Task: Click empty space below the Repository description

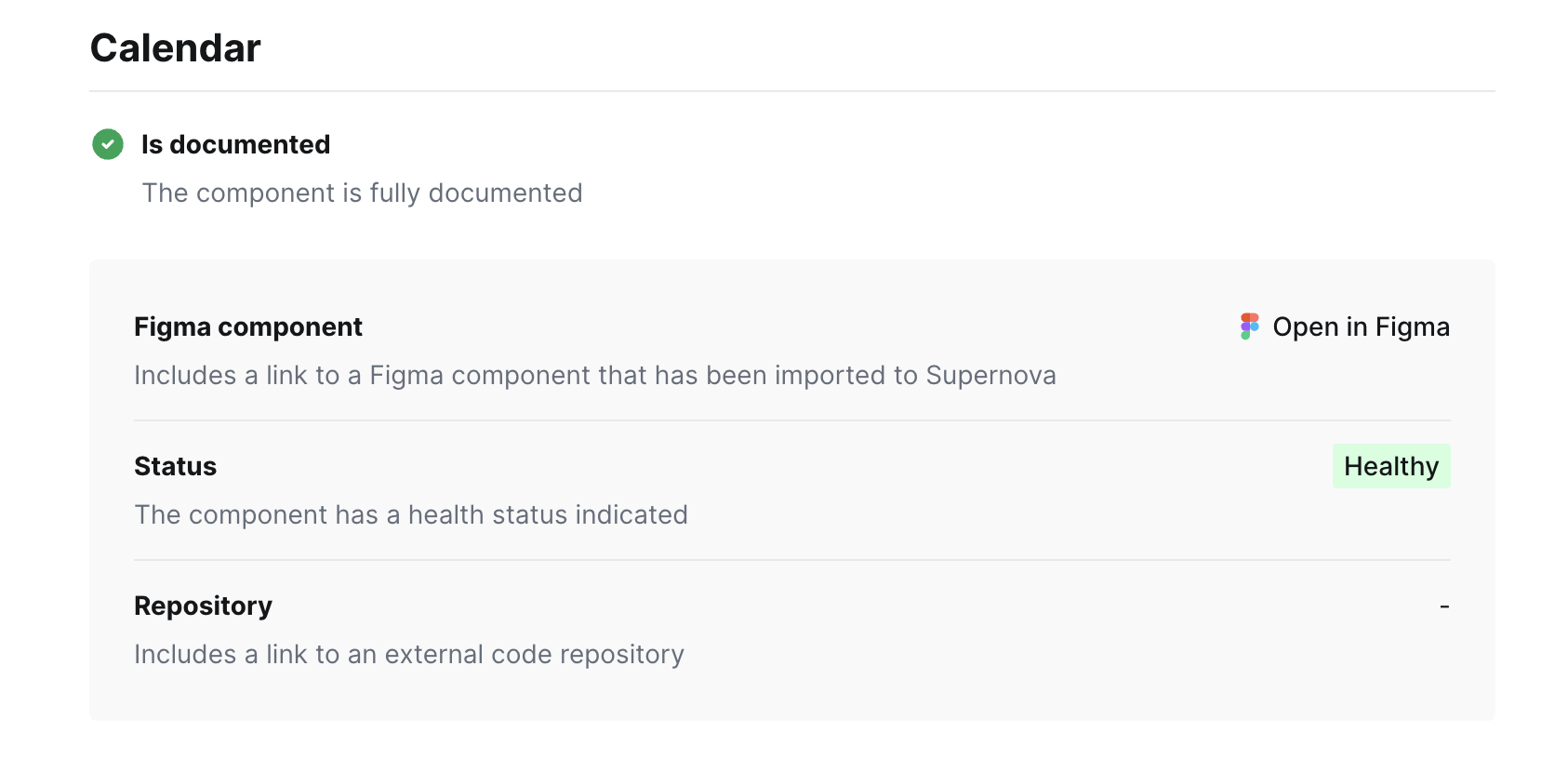Action: [x=791, y=696]
